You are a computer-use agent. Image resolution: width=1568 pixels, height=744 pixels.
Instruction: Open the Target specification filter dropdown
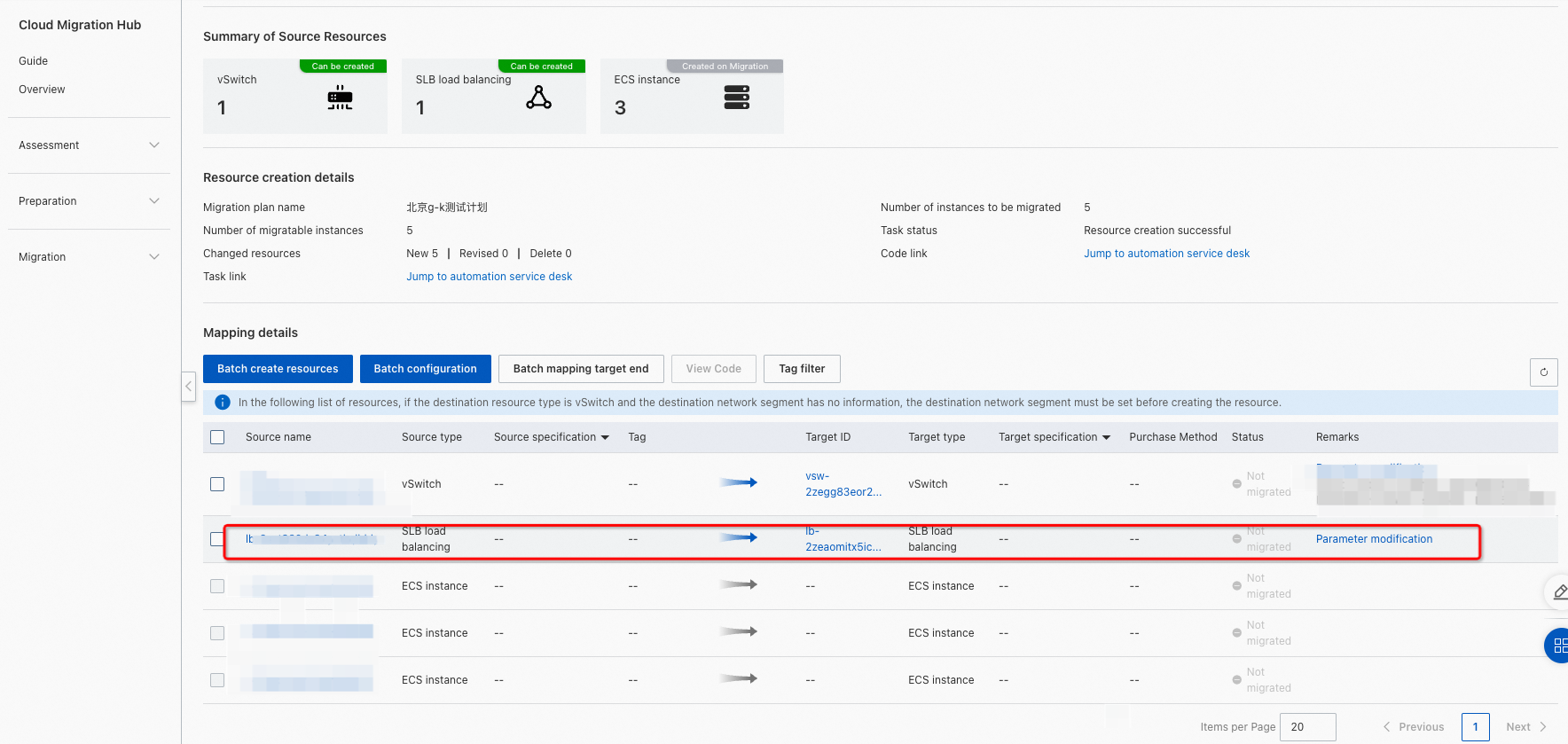point(1106,437)
